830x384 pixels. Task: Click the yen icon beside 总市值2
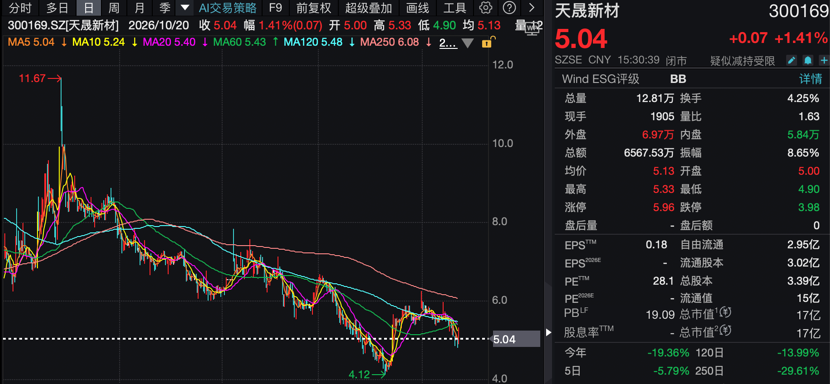[x=725, y=332]
